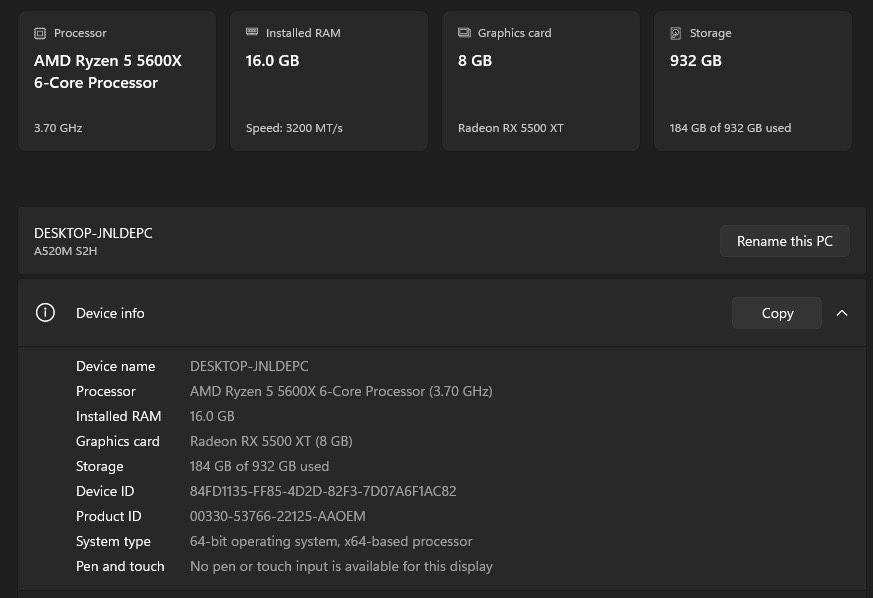Open the Installed RAM 16.0 GB card

pyautogui.click(x=329, y=81)
